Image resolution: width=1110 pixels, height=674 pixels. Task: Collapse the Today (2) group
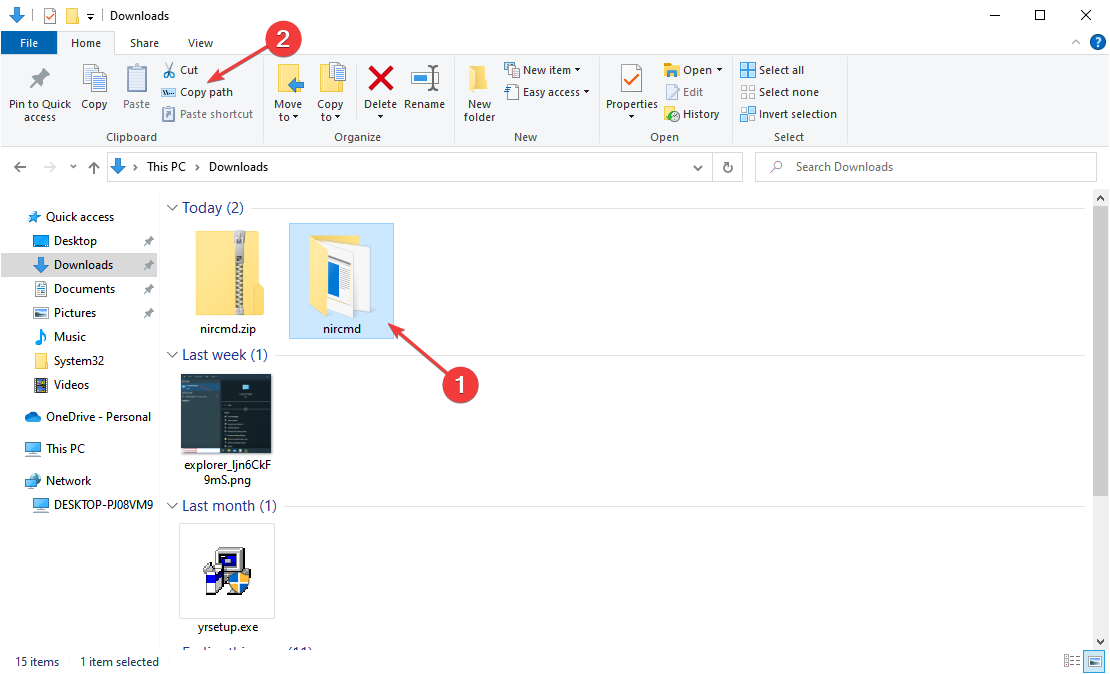pyautogui.click(x=172, y=208)
